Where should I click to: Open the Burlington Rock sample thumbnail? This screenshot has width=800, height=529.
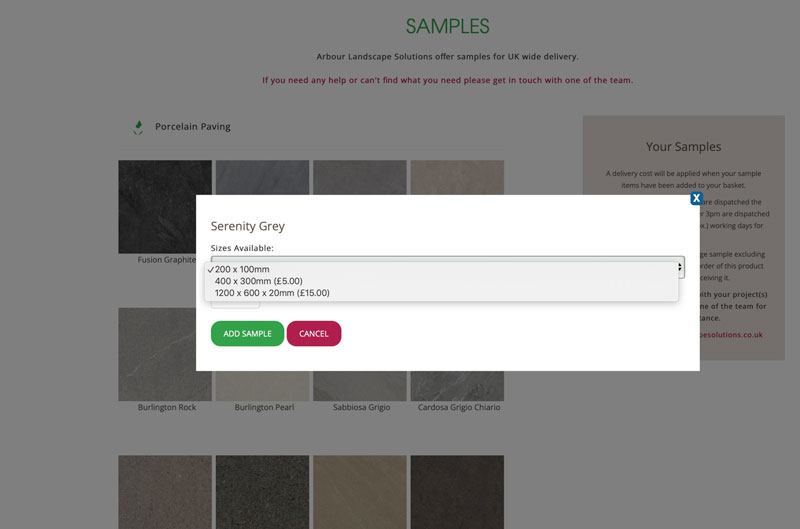tap(165, 354)
